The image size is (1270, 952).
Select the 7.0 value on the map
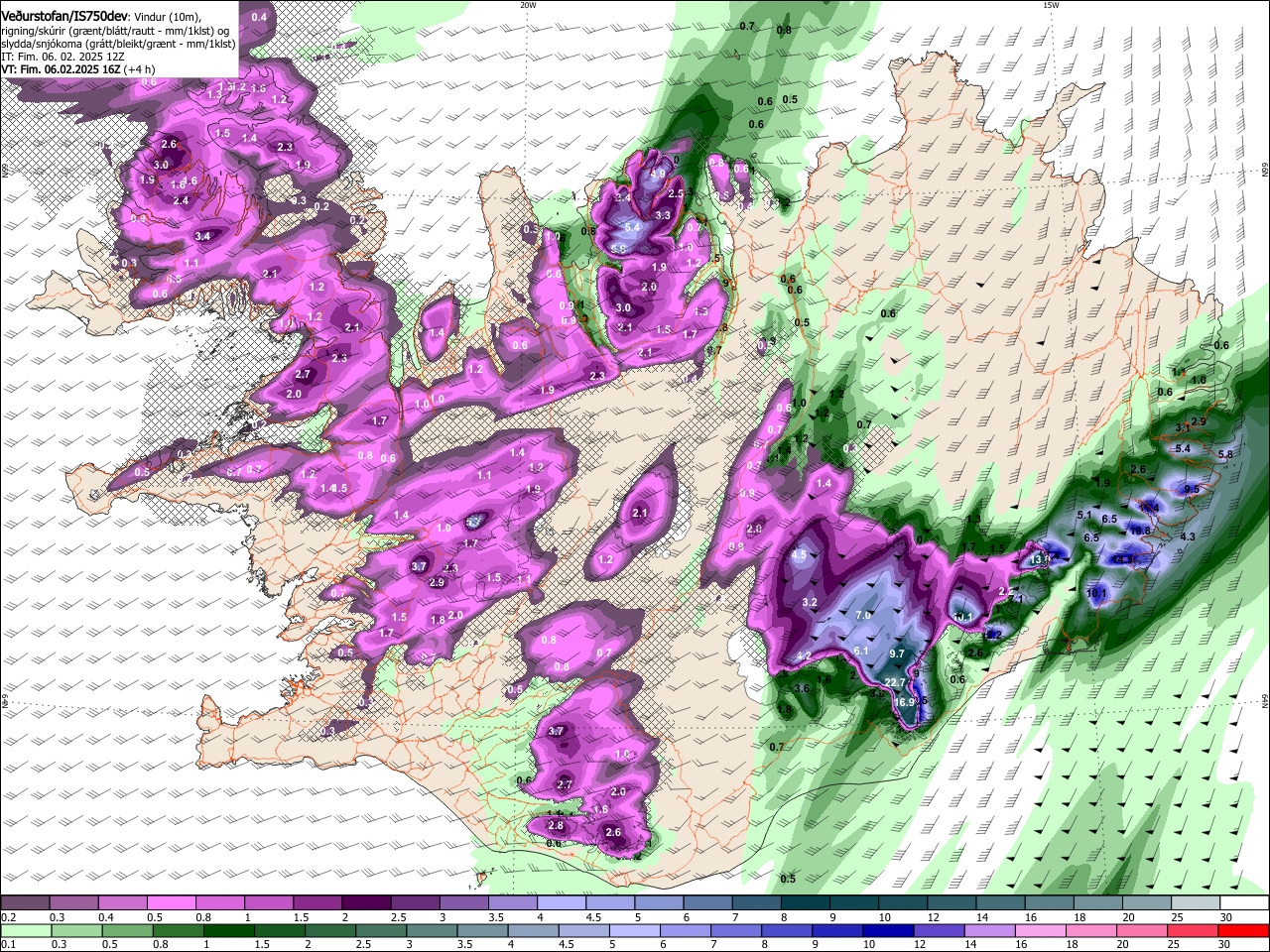coord(862,616)
